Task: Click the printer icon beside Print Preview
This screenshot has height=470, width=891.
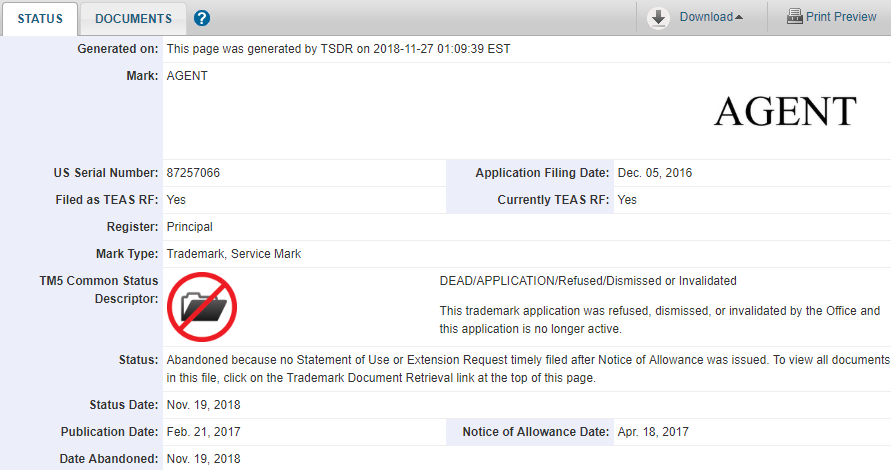Action: click(794, 16)
